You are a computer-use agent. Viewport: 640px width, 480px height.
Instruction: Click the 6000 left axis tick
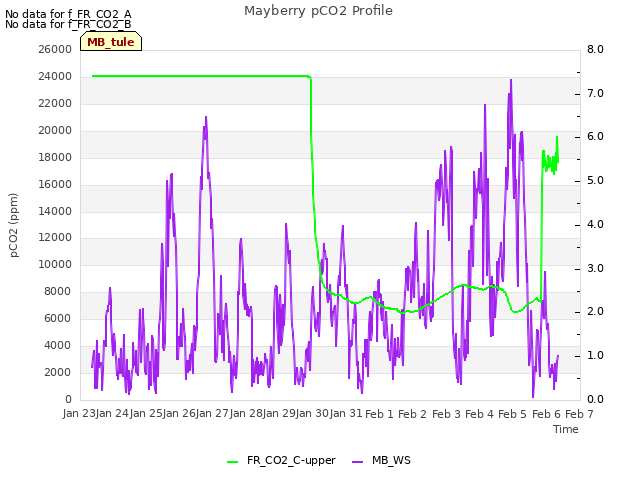pos(58,318)
